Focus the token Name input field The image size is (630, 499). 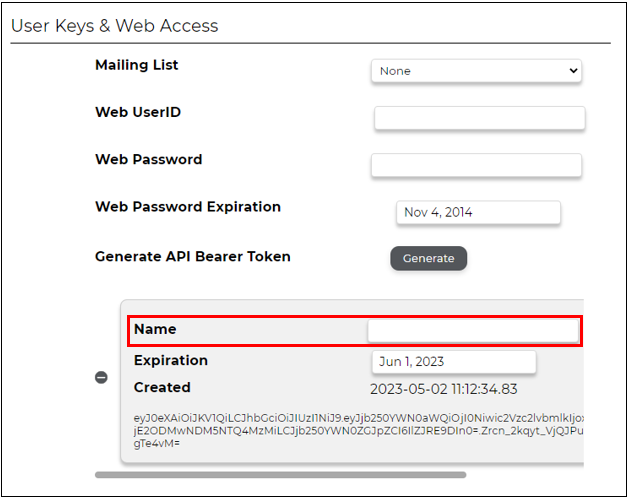click(473, 331)
